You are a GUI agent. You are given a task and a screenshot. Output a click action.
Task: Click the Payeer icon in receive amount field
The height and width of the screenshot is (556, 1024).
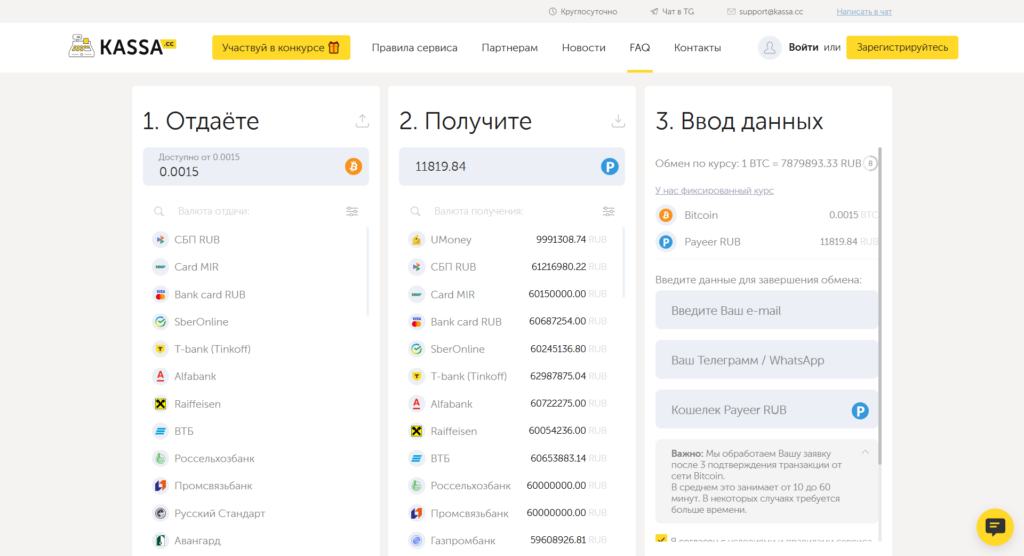click(609, 167)
